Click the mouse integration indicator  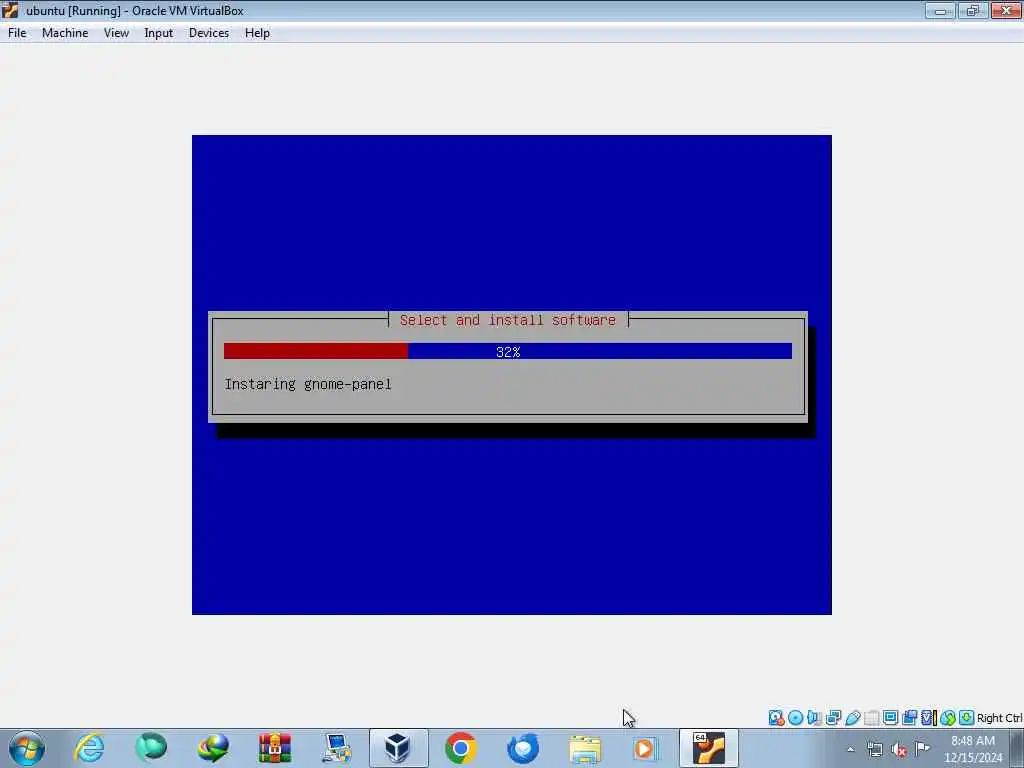948,718
